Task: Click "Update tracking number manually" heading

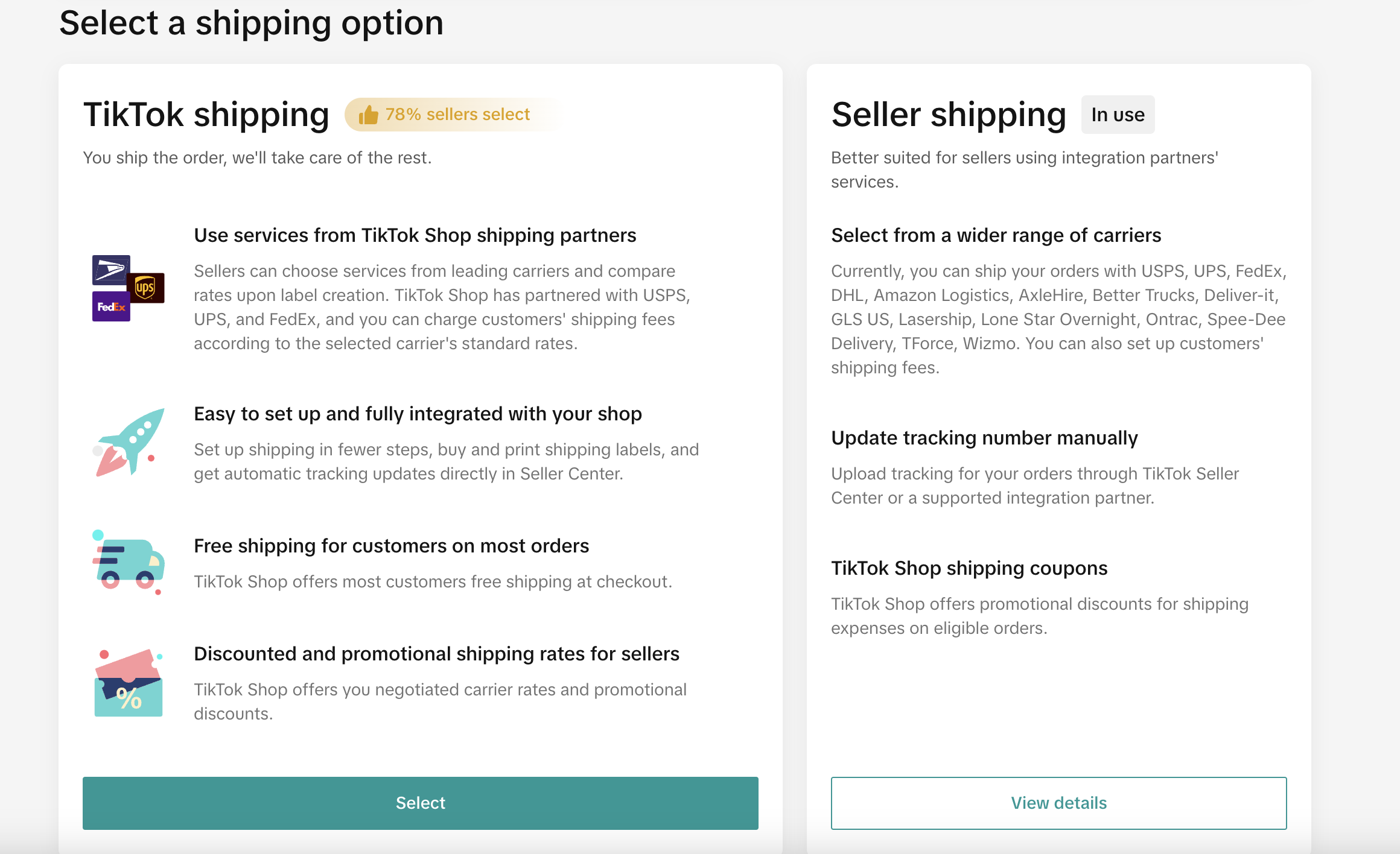Action: (984, 438)
